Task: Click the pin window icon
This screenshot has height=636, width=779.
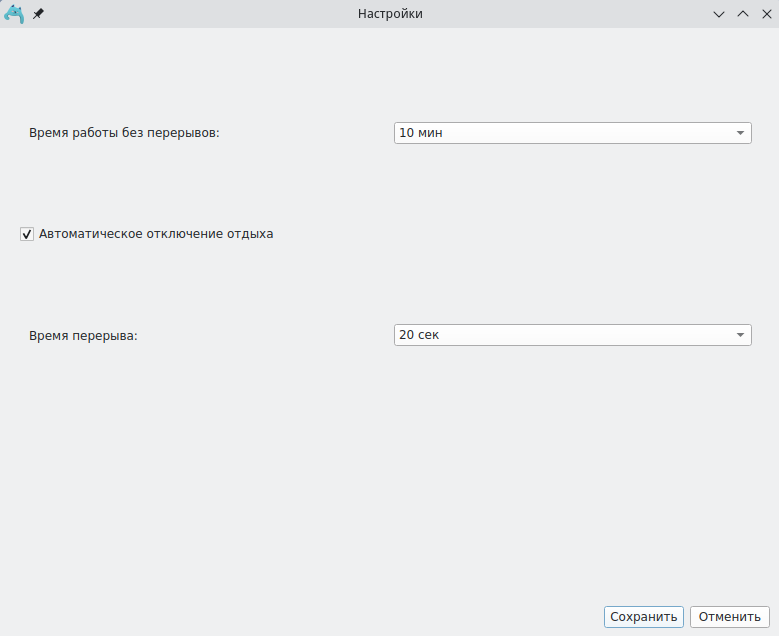Action: [39, 14]
